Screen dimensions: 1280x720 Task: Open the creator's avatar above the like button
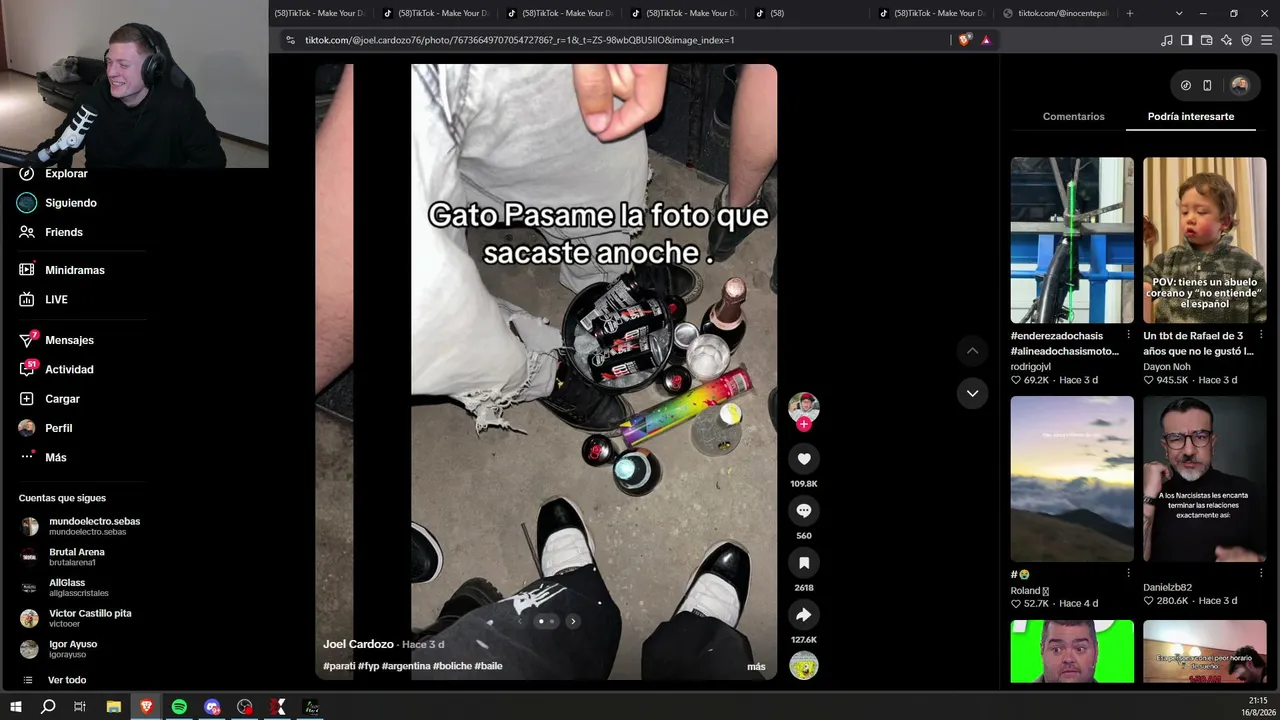click(804, 406)
